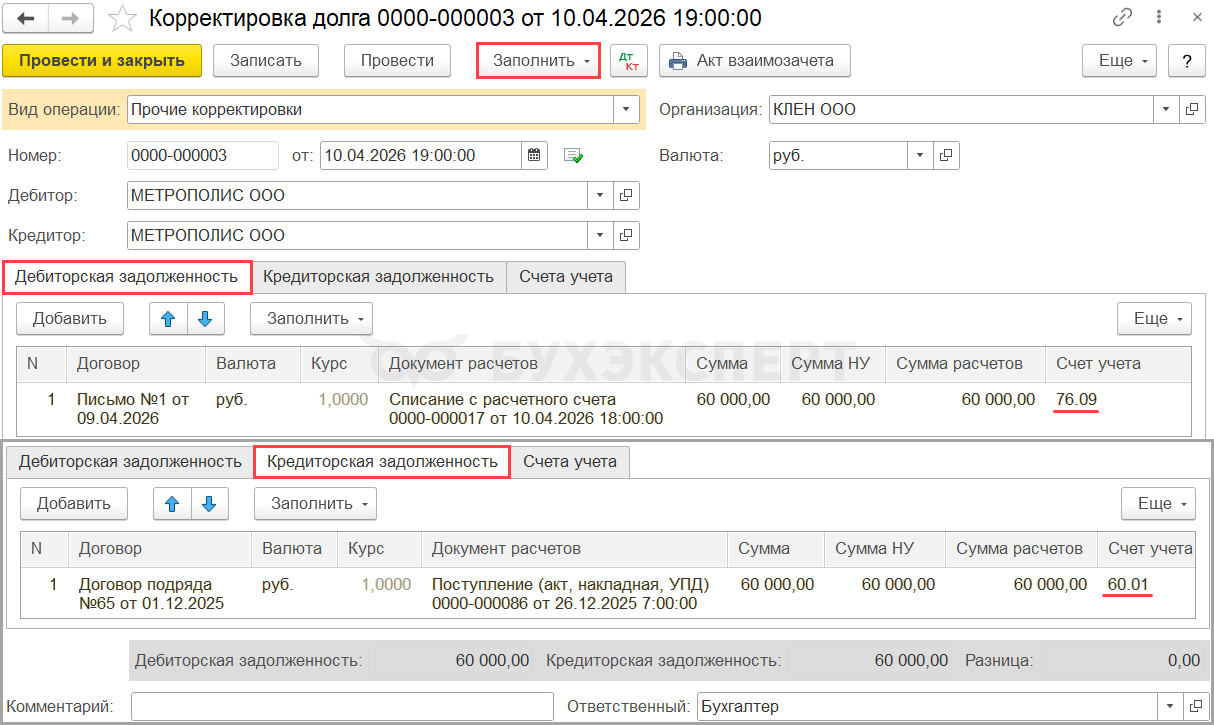Viewport: 1214px width, 725px height.
Task: Copy link to document icon
Action: pos(1122,19)
